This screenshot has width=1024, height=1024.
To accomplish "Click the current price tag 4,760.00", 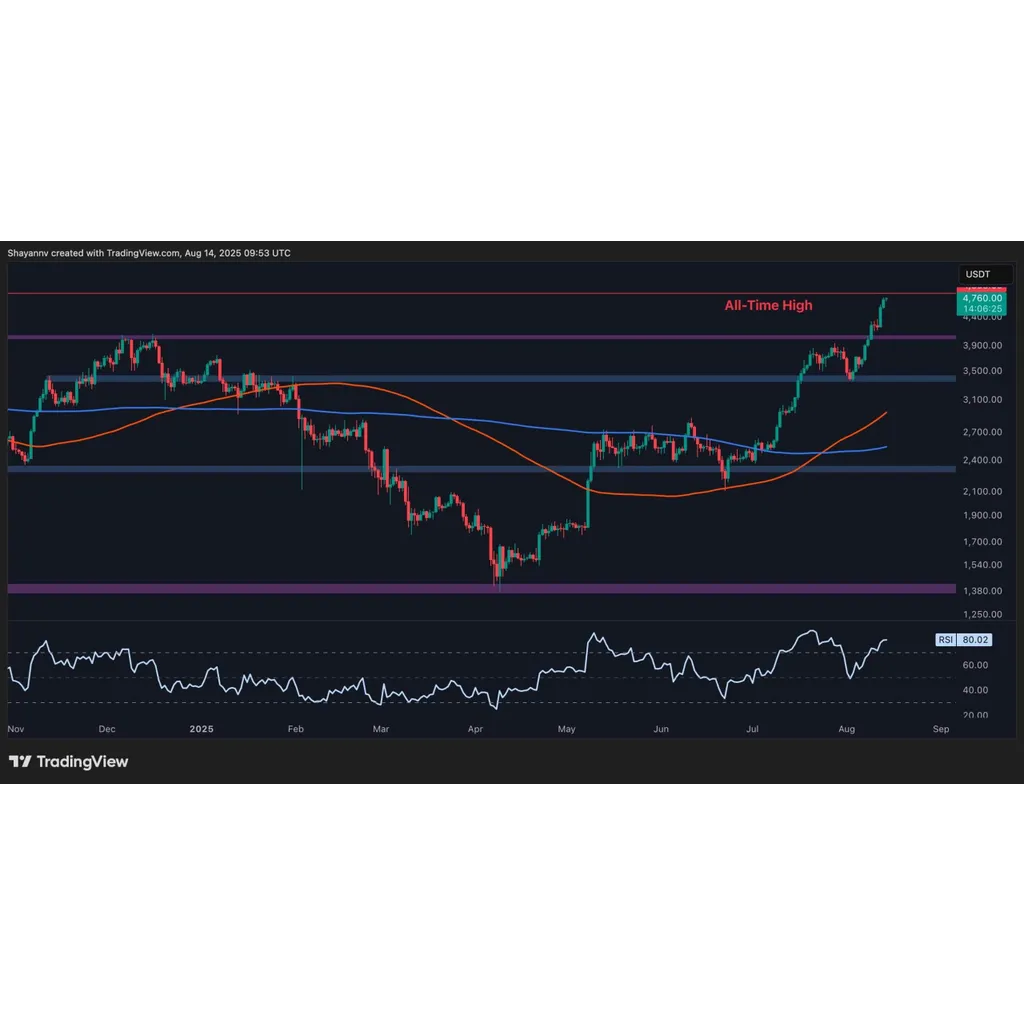I will pyautogui.click(x=982, y=298).
